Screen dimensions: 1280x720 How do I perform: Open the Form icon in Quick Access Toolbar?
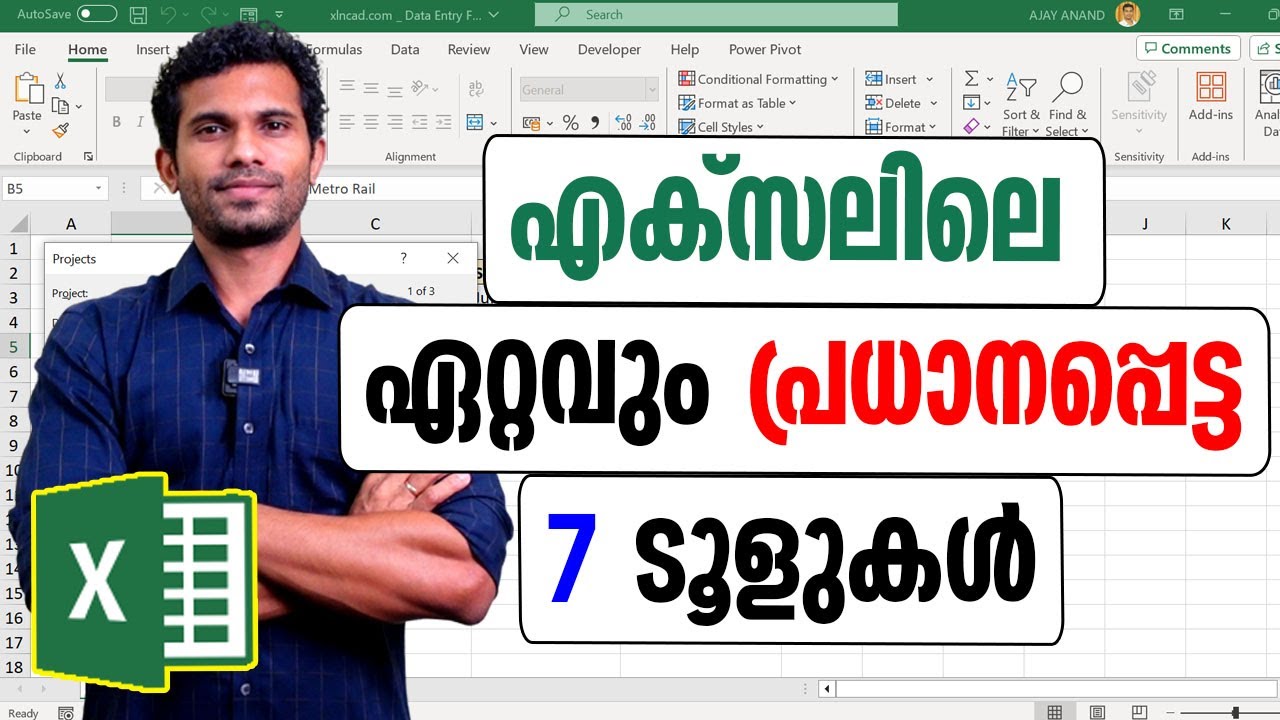coord(248,15)
